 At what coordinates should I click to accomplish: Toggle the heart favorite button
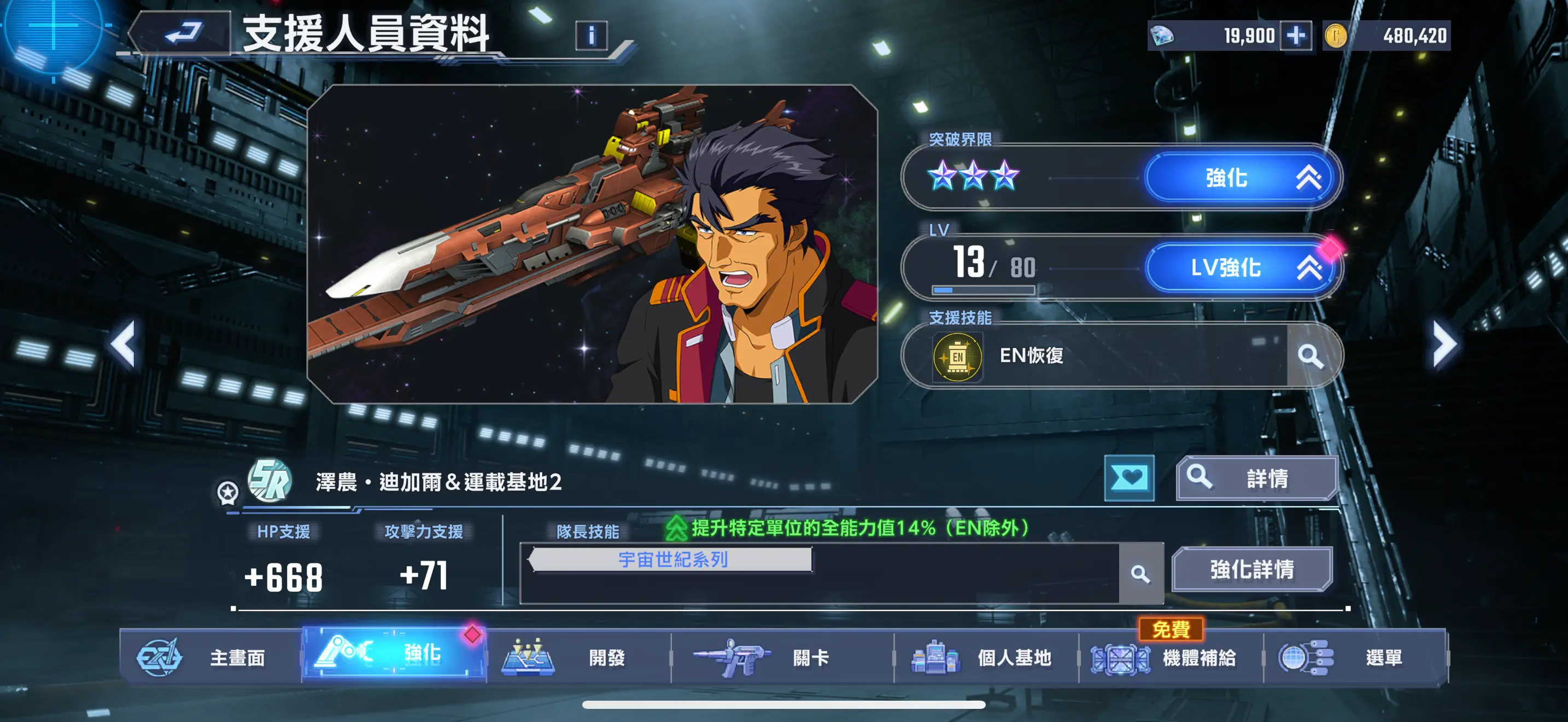click(1129, 478)
